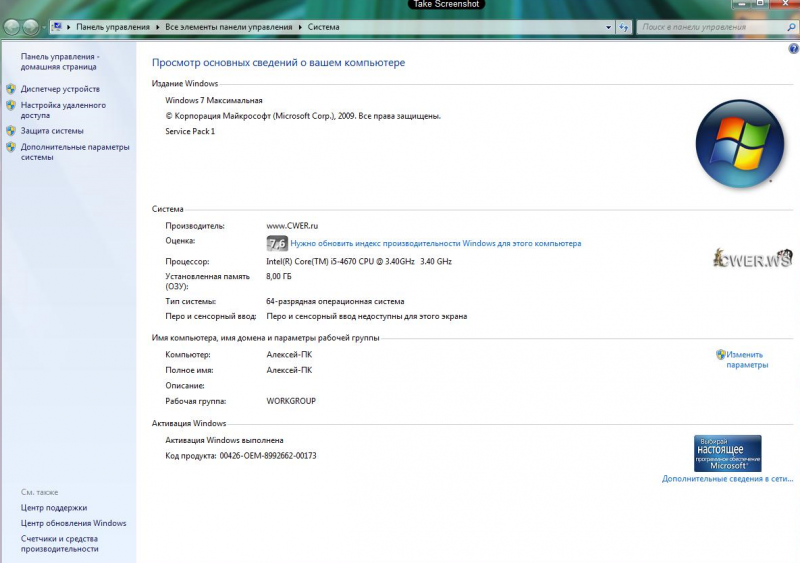Click the Back navigation arrow button
Screen dimensions: 800x563
point(12,27)
